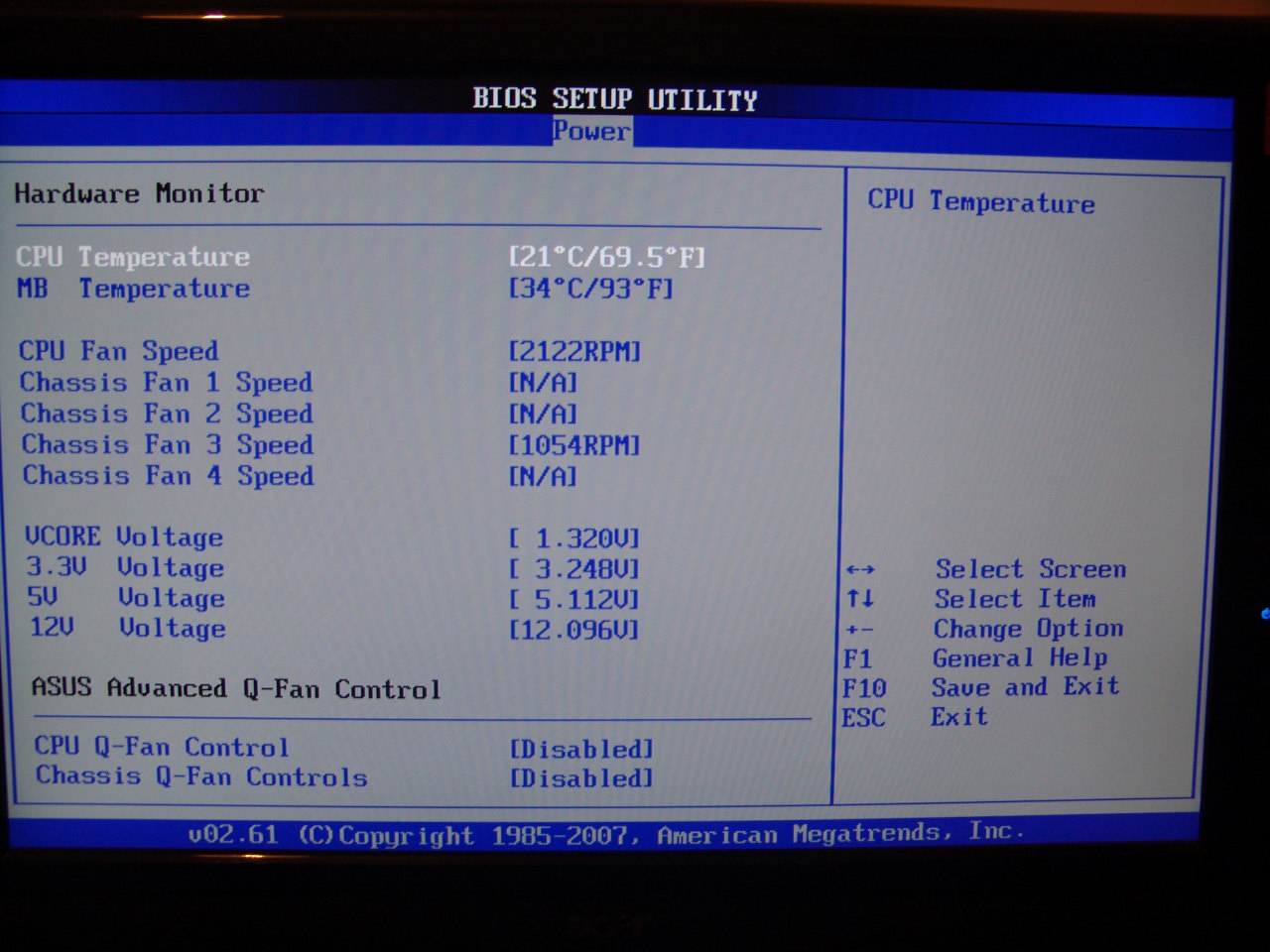1270x952 pixels.
Task: Select Chassis Fan 3 Speed row
Action: 167,444
